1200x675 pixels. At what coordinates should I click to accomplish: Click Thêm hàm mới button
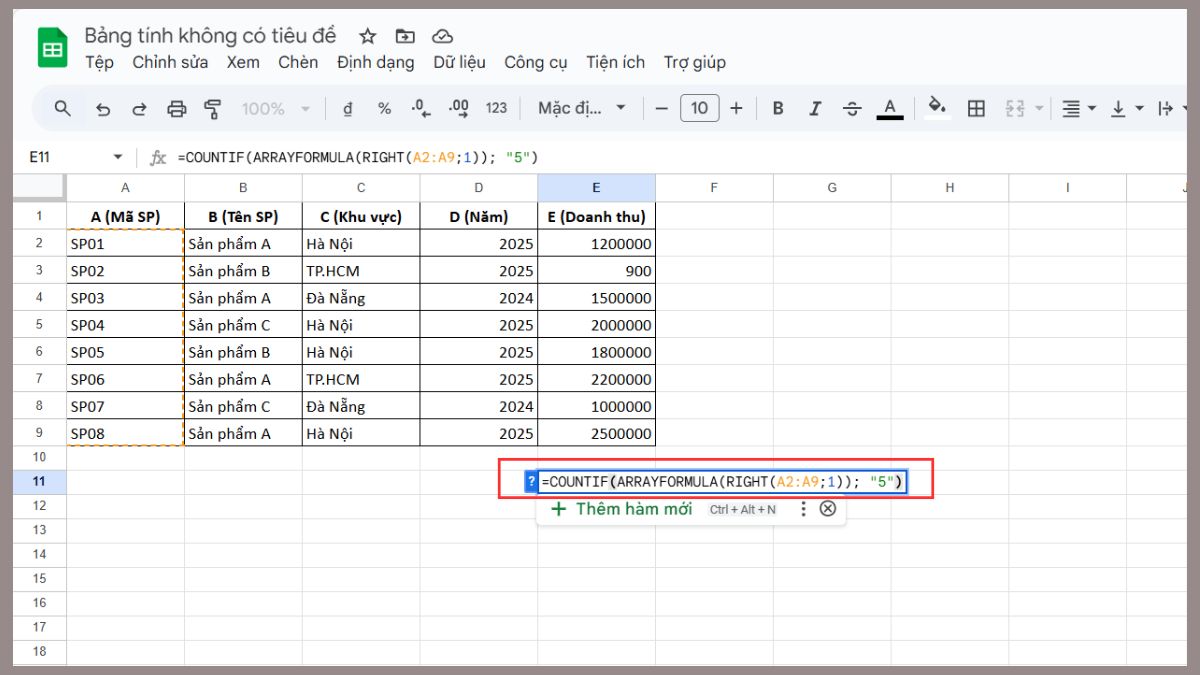[621, 509]
